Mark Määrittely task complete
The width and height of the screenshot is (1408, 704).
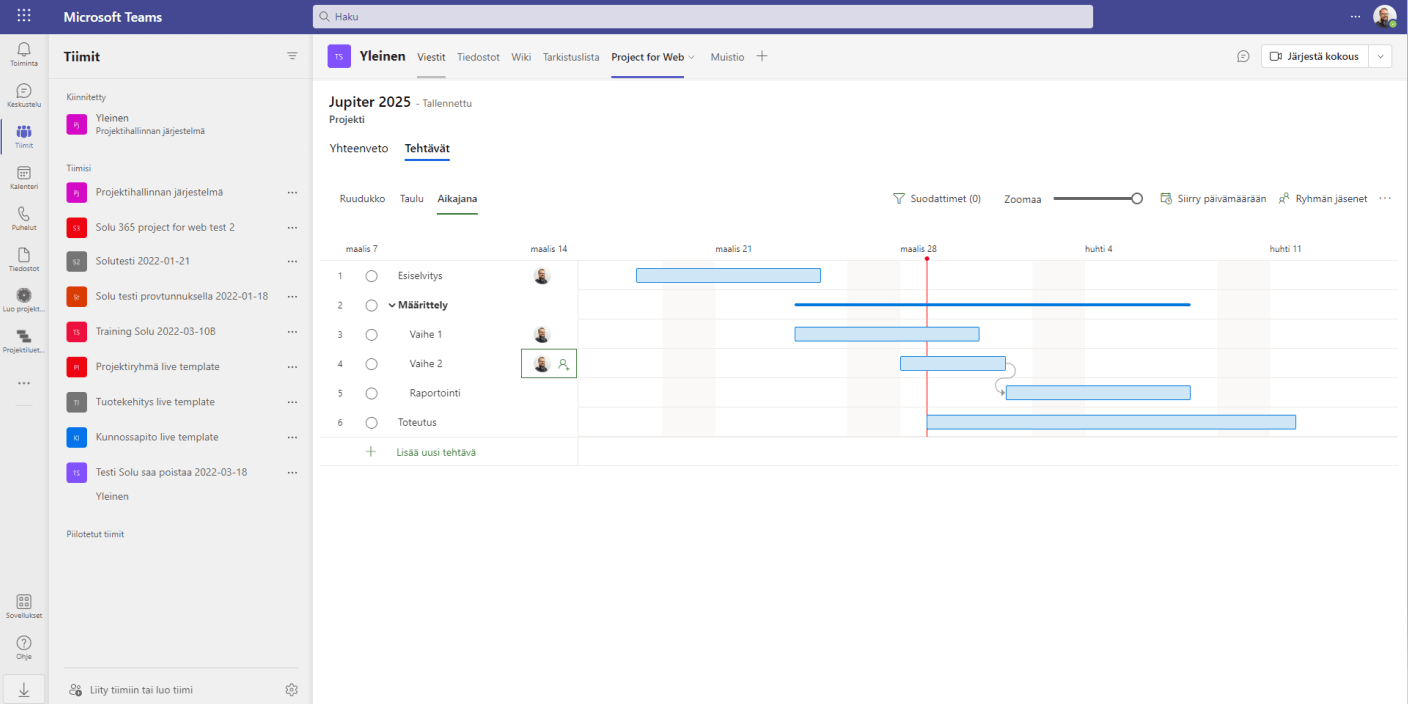click(371, 305)
